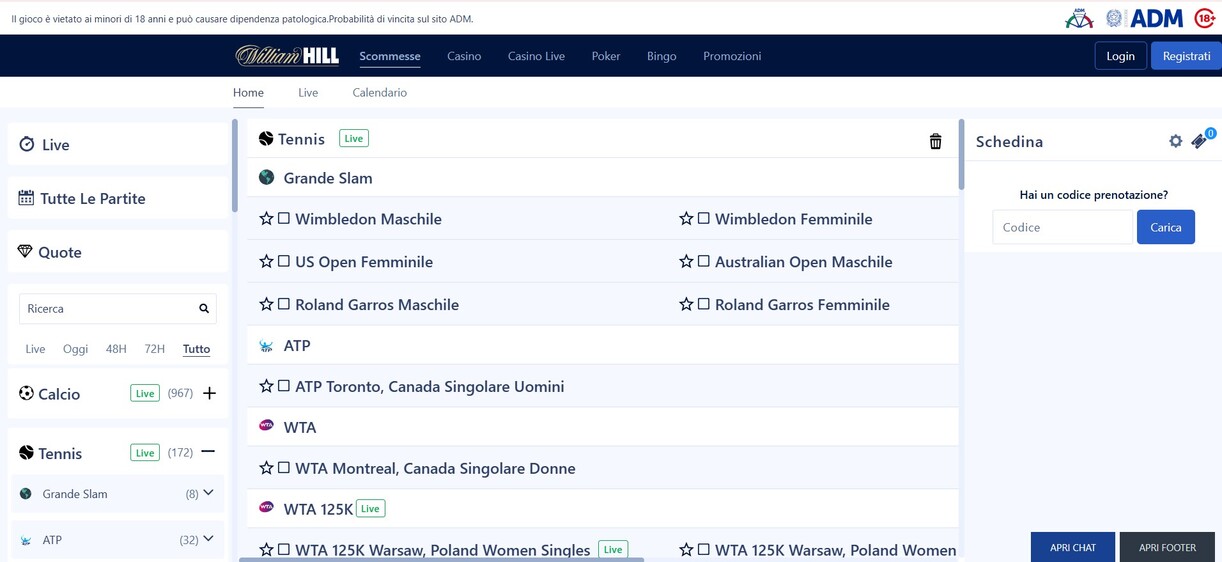Click the horizontal scrollbar under the tournament list
The height and width of the screenshot is (562, 1222).
point(441,559)
